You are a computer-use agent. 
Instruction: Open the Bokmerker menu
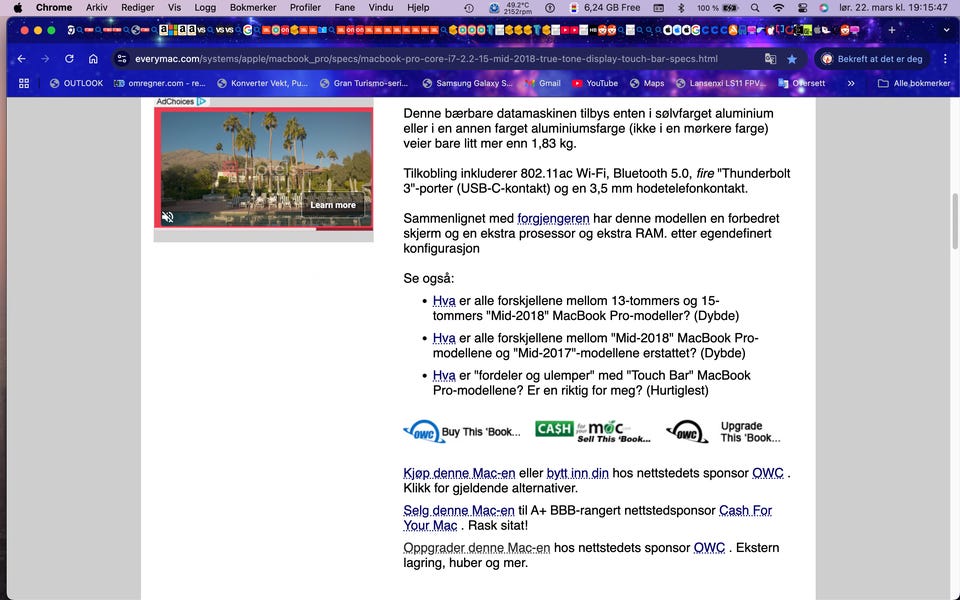[253, 7]
